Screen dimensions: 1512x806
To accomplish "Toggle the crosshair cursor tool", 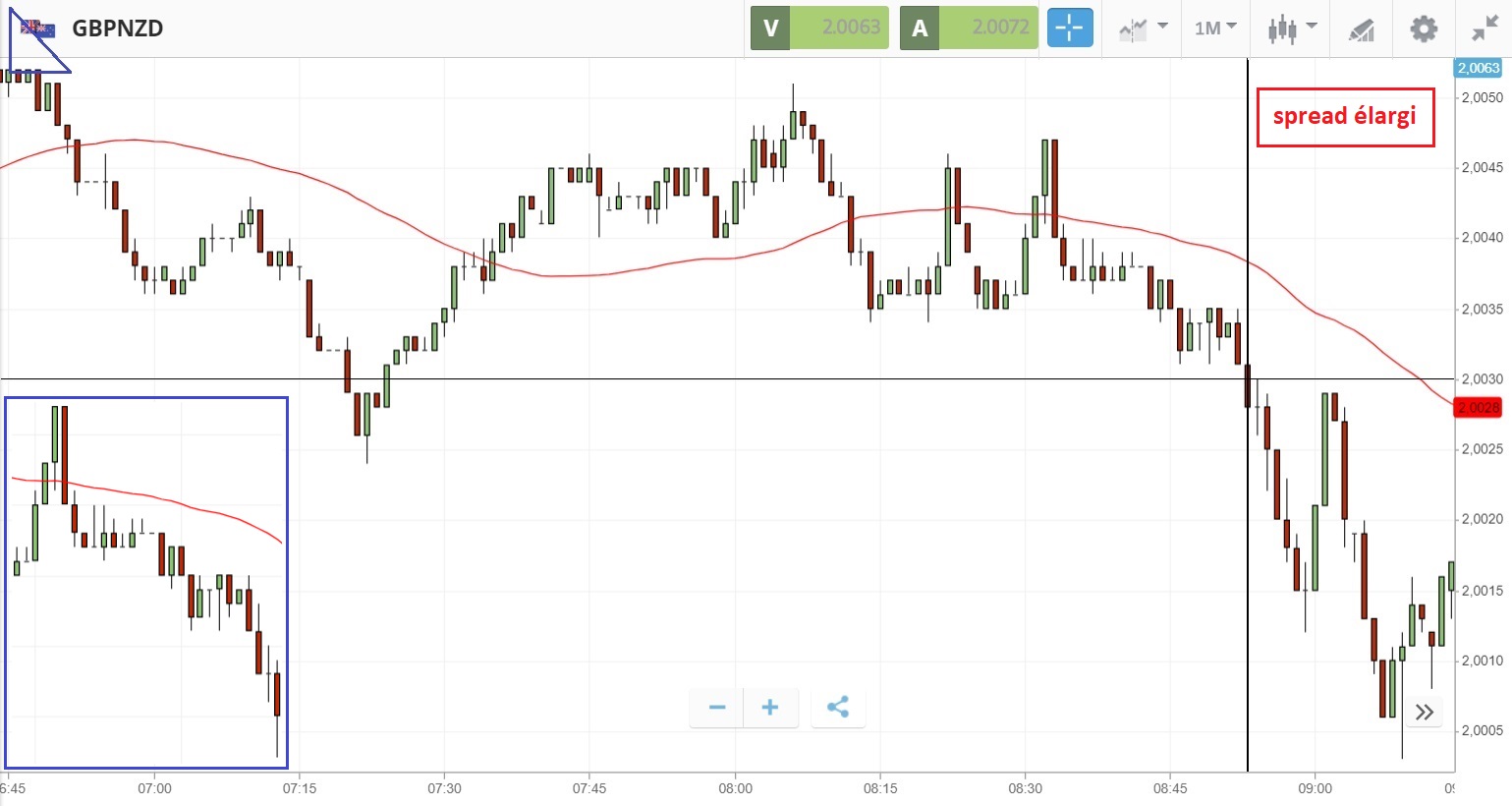I will tap(1069, 29).
